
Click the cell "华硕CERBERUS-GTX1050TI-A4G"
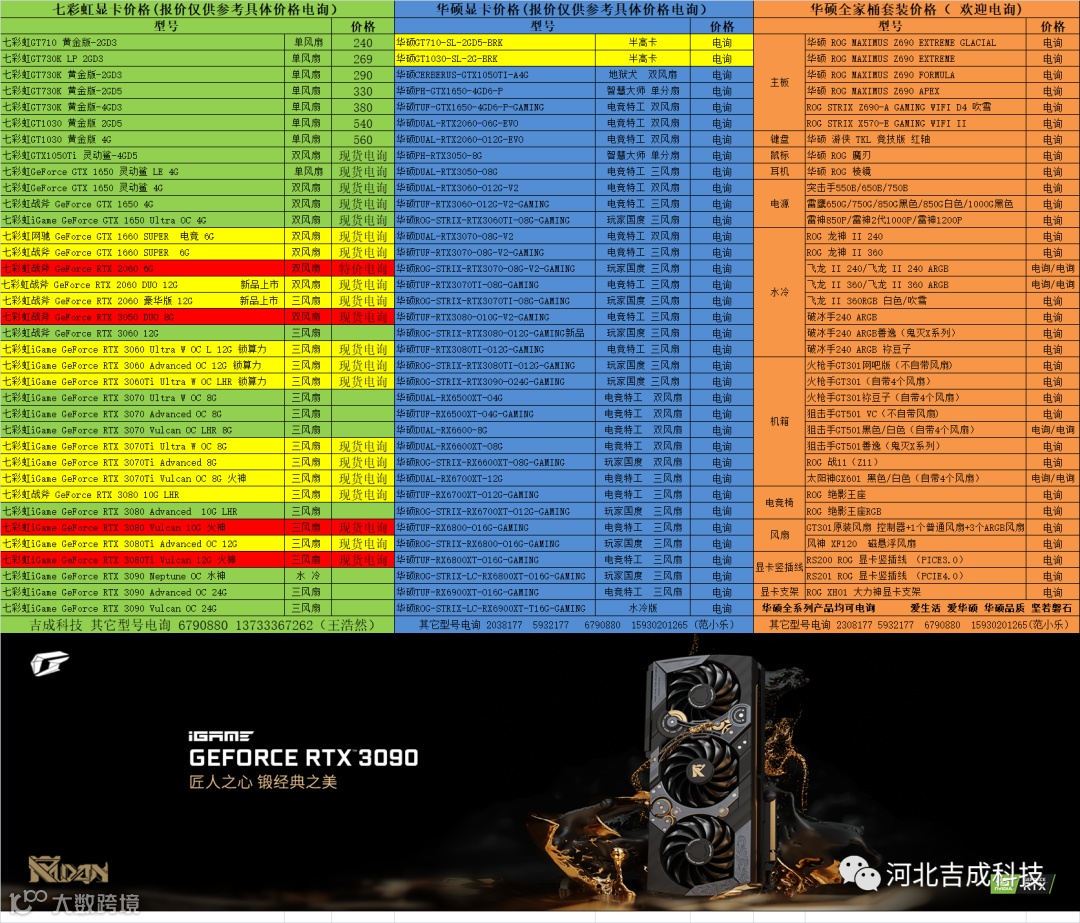pyautogui.click(x=495, y=75)
